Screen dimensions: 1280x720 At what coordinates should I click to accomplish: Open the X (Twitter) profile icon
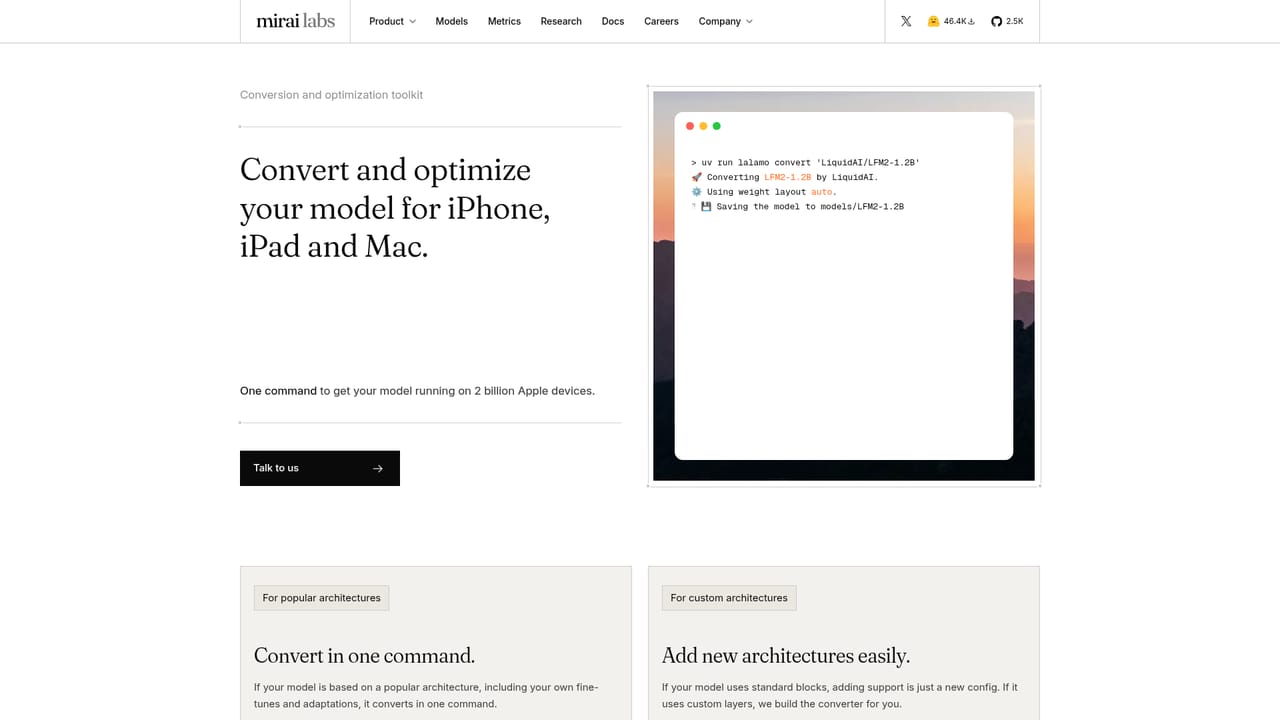pyautogui.click(x=906, y=21)
